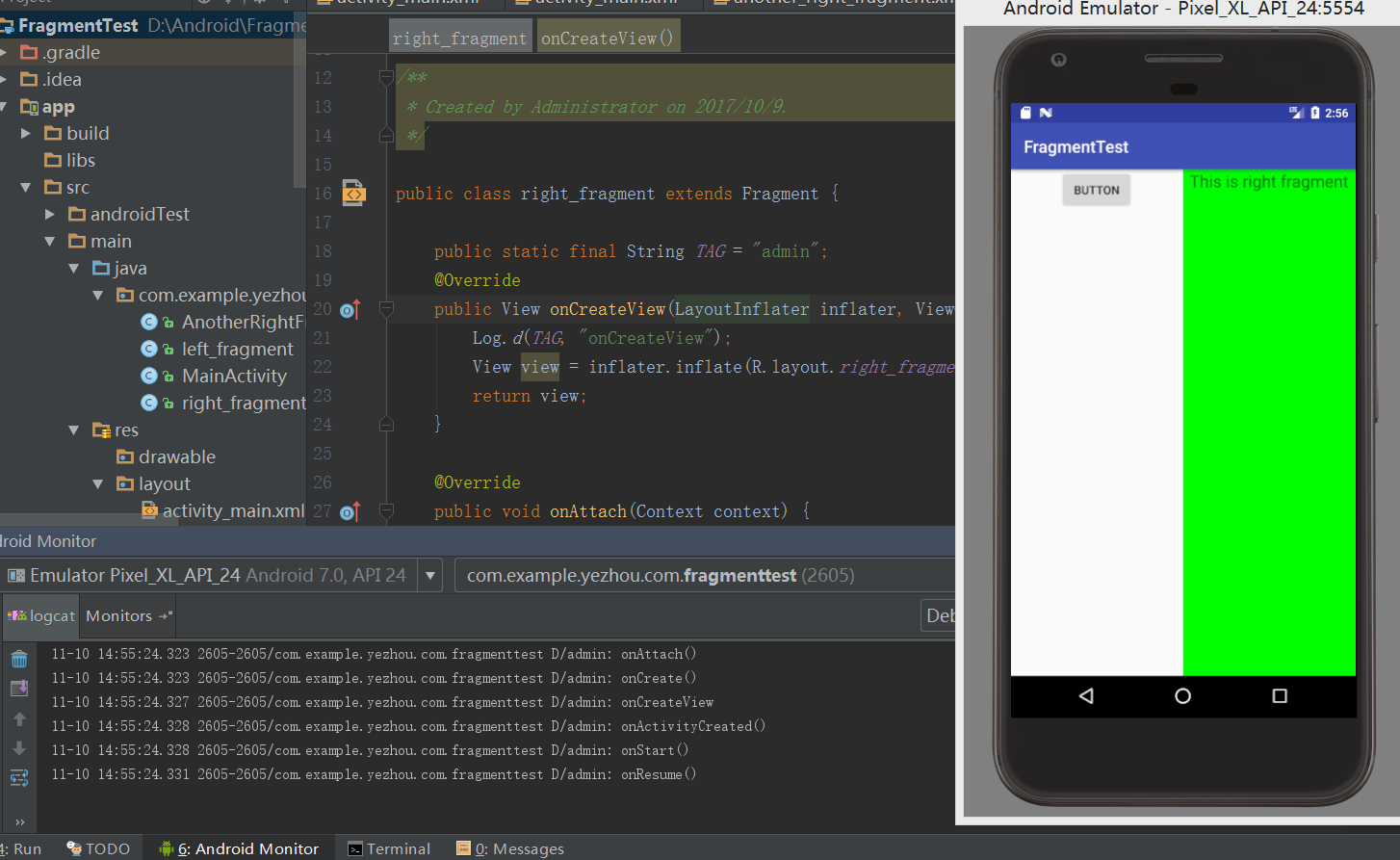Screen dimensions: 1400x860
Task: Open the fragmenttest process dropdown
Action: 705,575
